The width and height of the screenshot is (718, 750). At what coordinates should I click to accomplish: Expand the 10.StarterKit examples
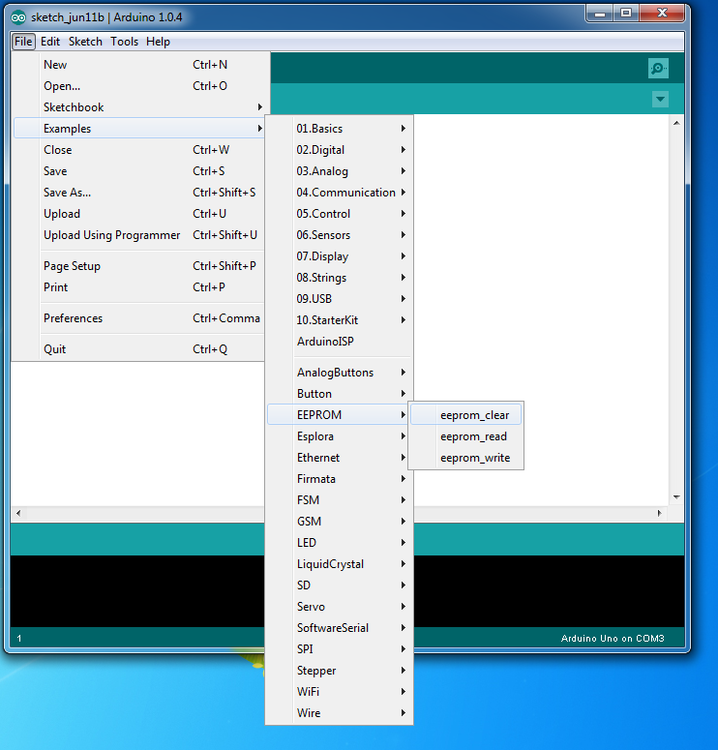coord(339,320)
